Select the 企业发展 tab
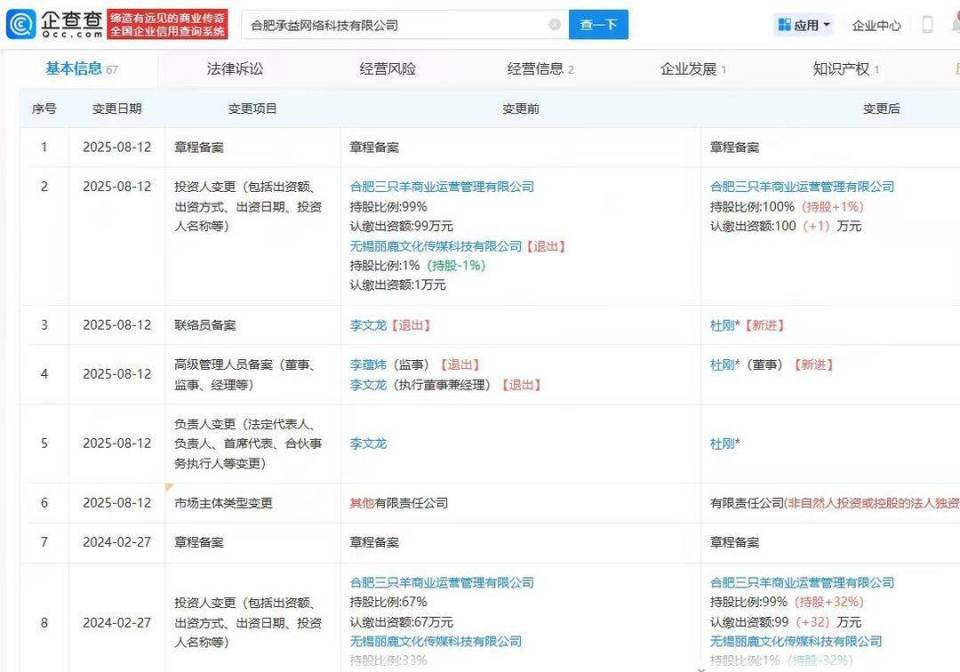 point(691,69)
